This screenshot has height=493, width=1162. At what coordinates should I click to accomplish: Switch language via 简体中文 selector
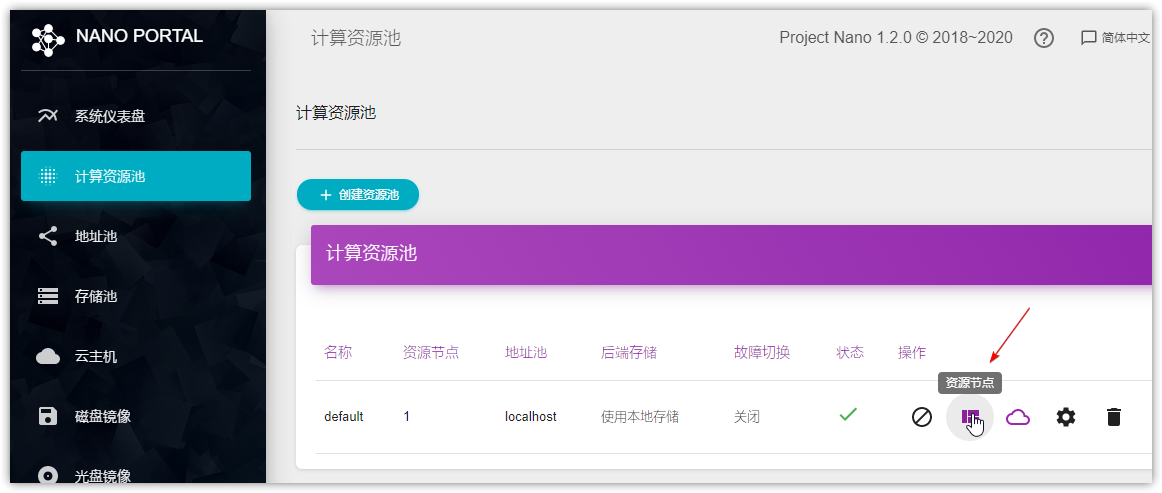[1116, 38]
